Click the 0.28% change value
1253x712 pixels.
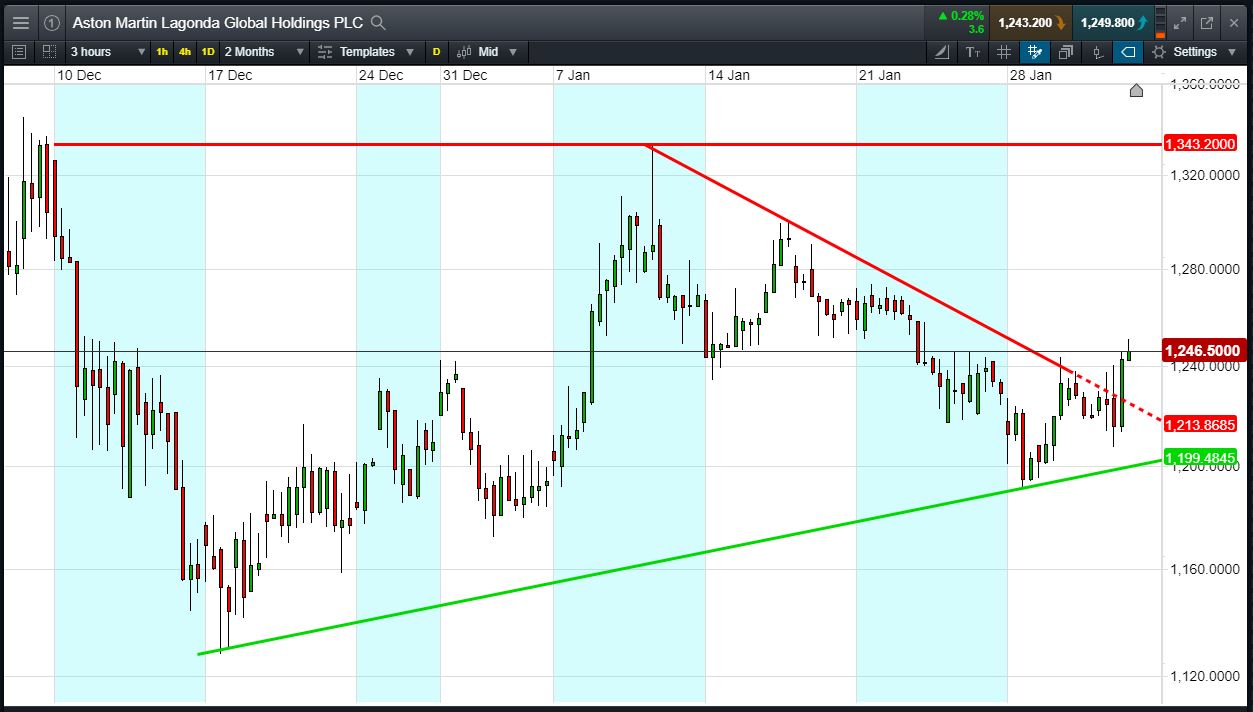coord(967,15)
